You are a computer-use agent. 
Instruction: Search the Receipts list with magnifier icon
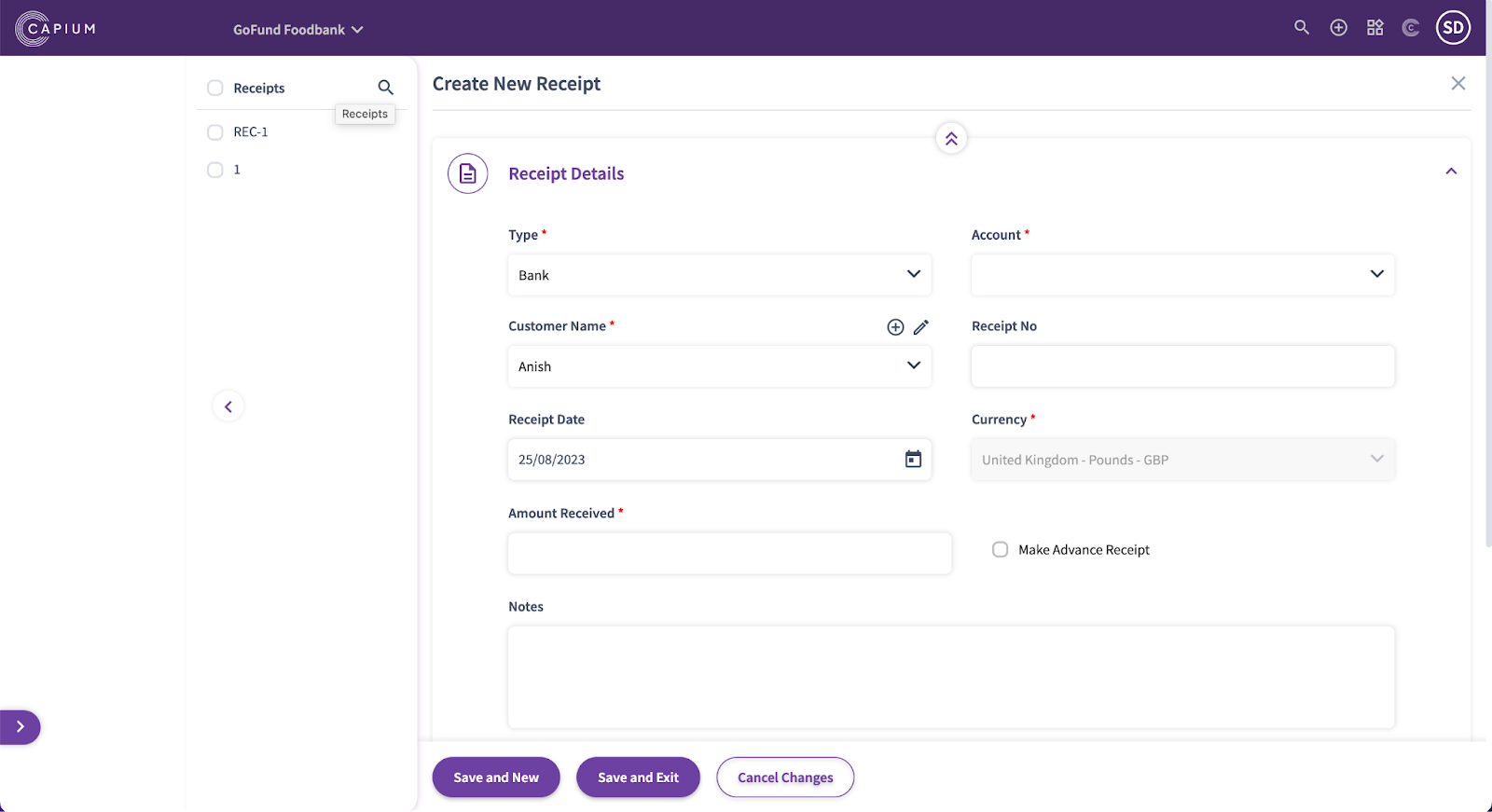click(385, 88)
